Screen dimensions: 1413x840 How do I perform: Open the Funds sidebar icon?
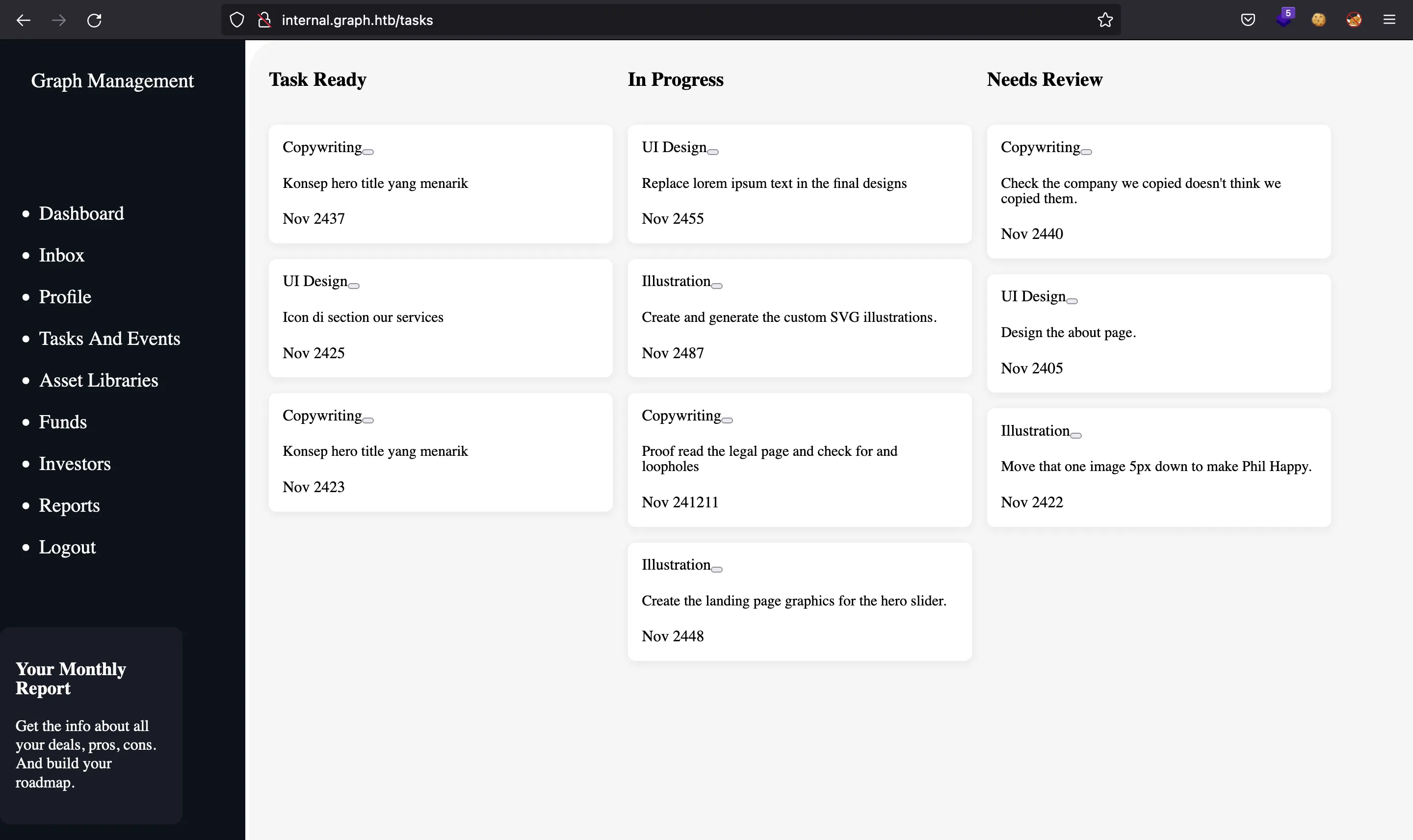click(62, 420)
